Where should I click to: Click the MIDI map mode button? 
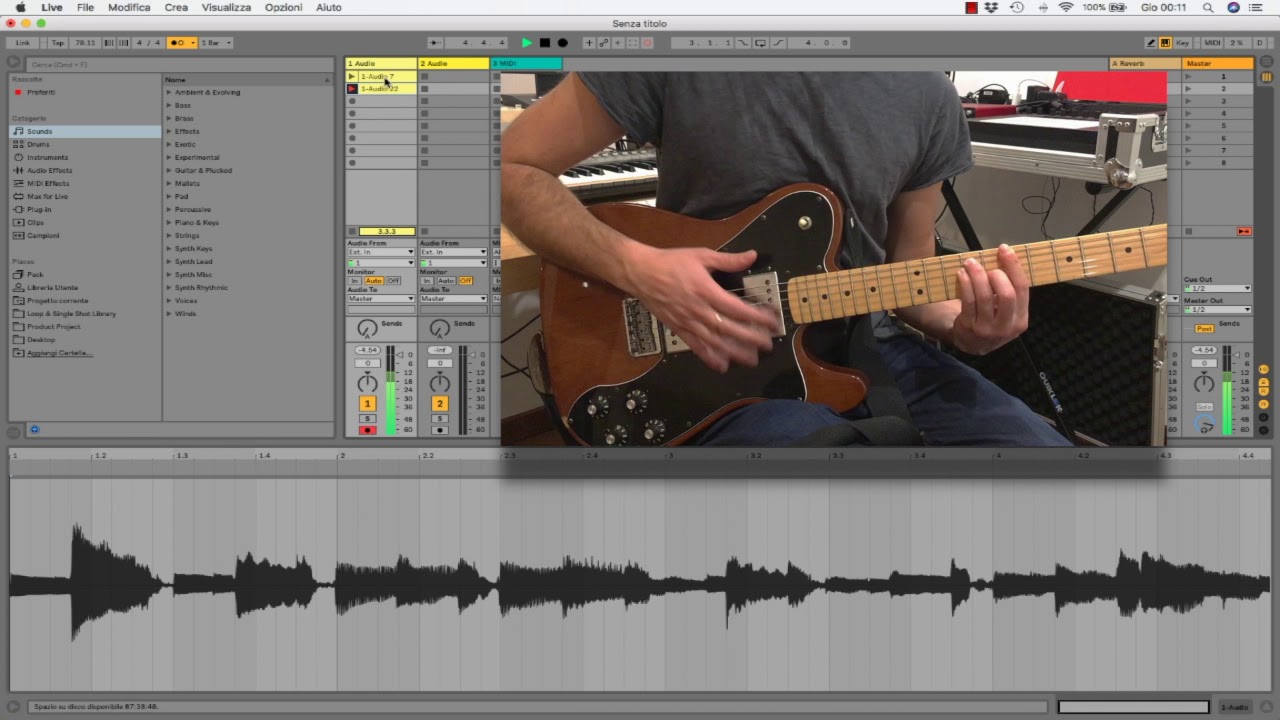click(x=1212, y=43)
